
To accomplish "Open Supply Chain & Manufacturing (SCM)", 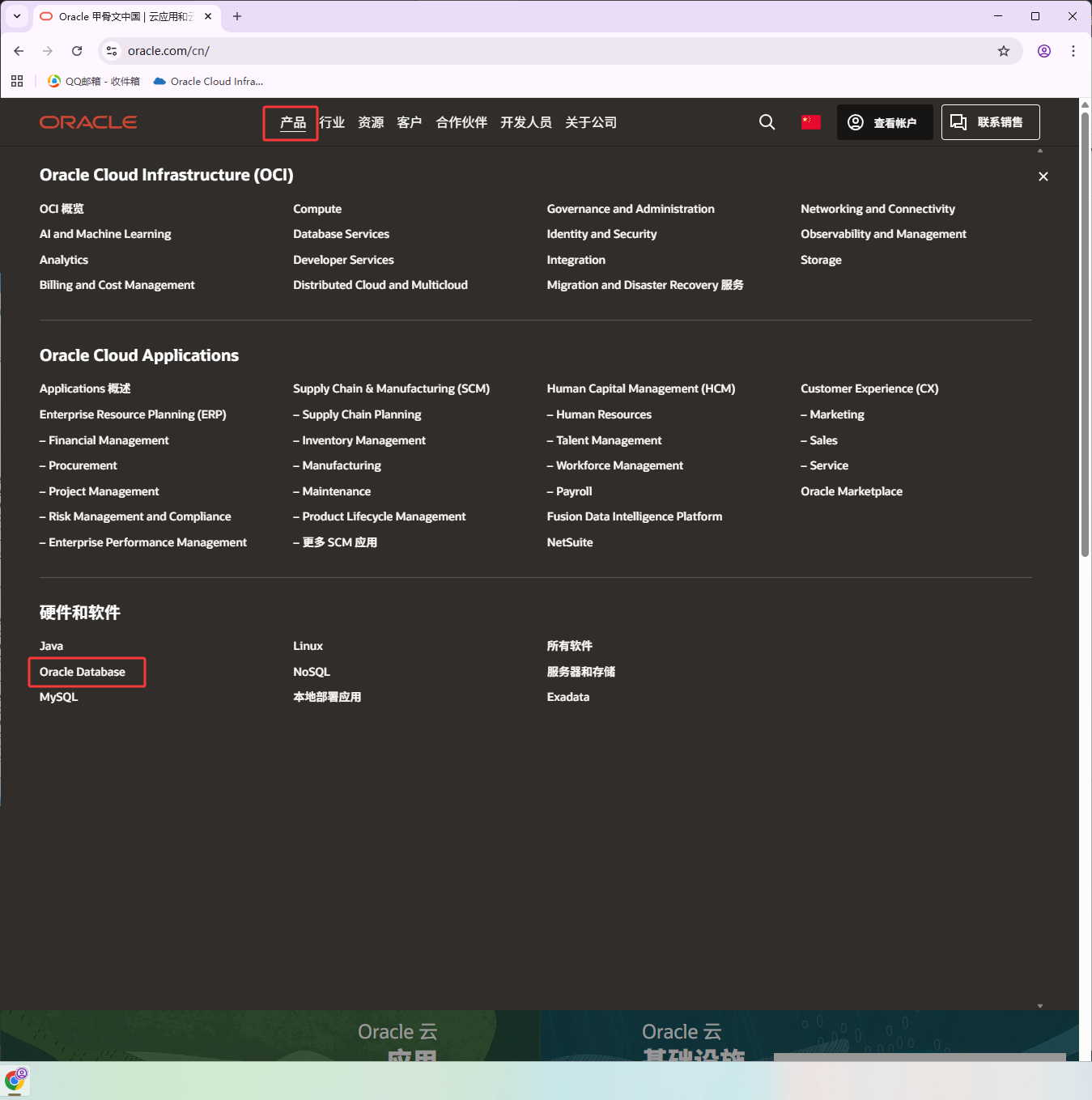I will pos(391,389).
